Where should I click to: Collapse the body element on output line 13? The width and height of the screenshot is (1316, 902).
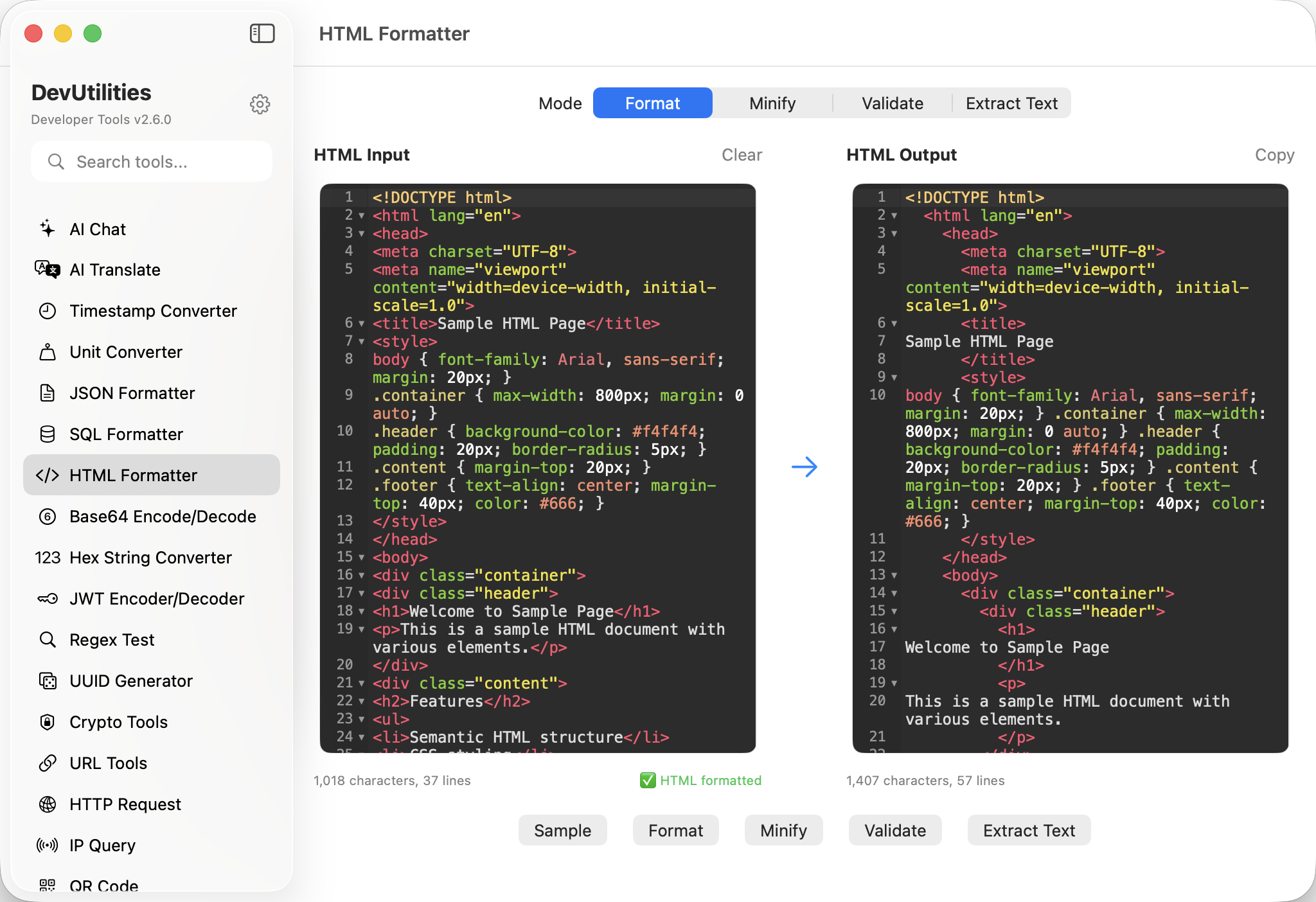point(894,576)
